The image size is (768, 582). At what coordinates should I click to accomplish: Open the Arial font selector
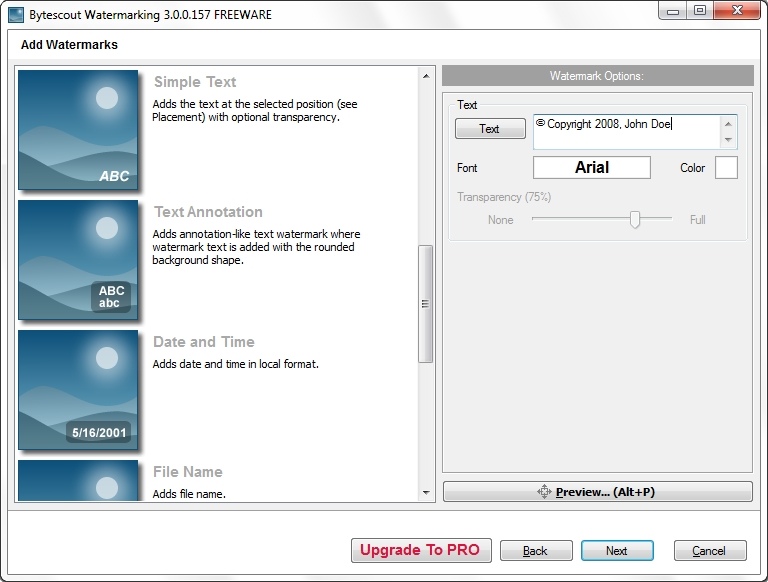pyautogui.click(x=591, y=168)
